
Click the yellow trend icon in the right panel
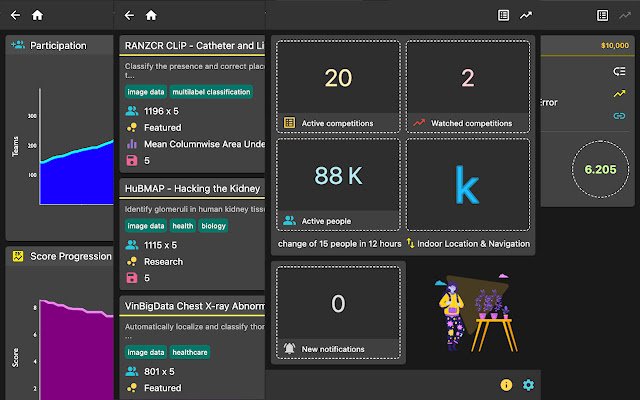(x=619, y=93)
